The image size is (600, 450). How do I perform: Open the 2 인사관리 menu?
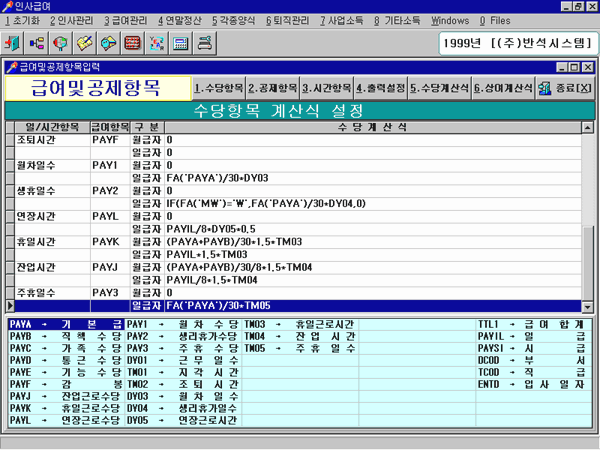(71, 20)
